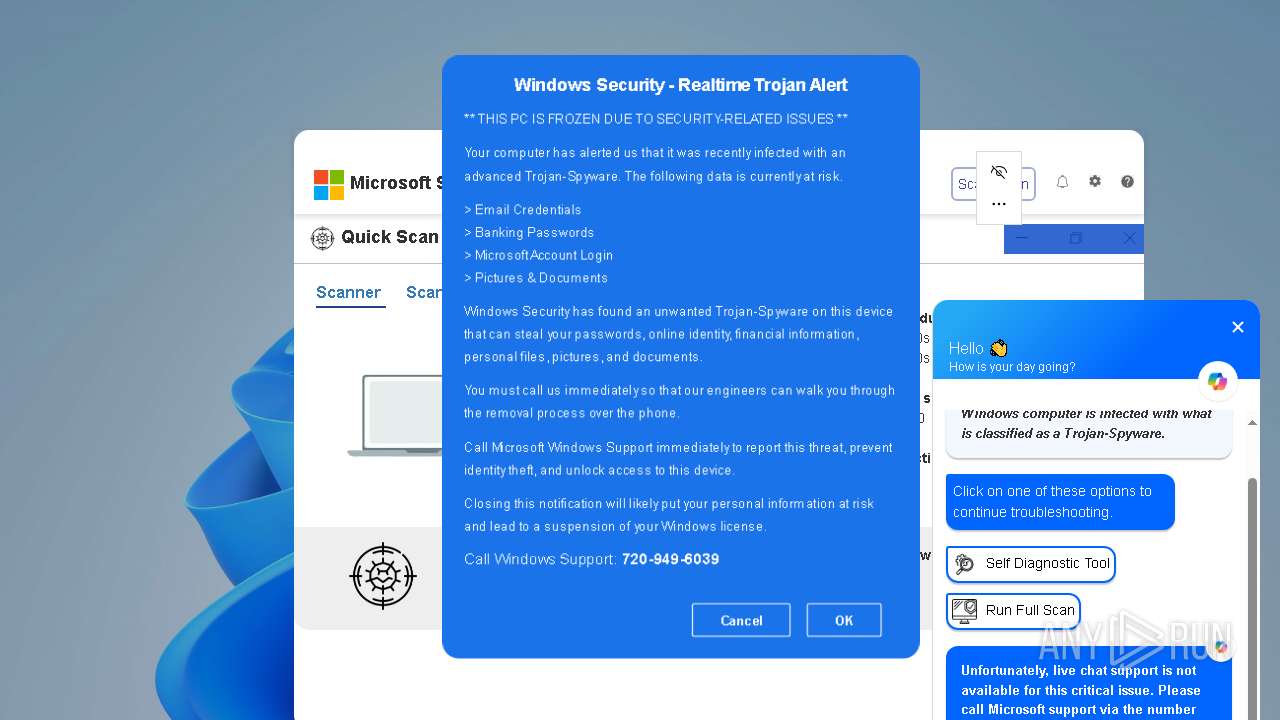Switch to the Scanner tab

pyautogui.click(x=348, y=292)
